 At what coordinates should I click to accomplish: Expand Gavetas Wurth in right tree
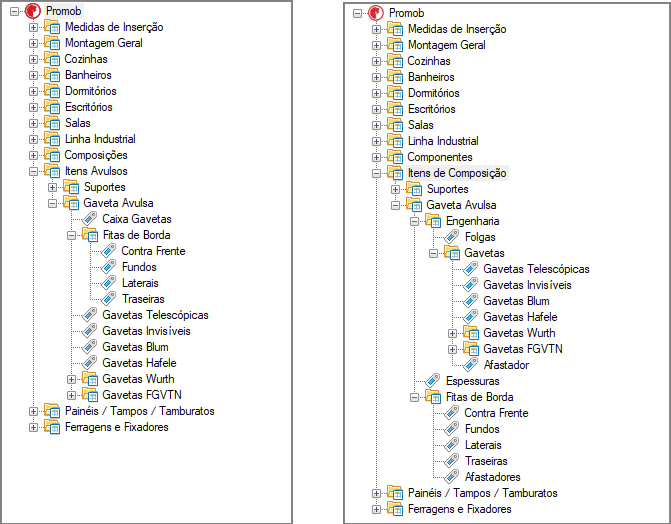(452, 333)
